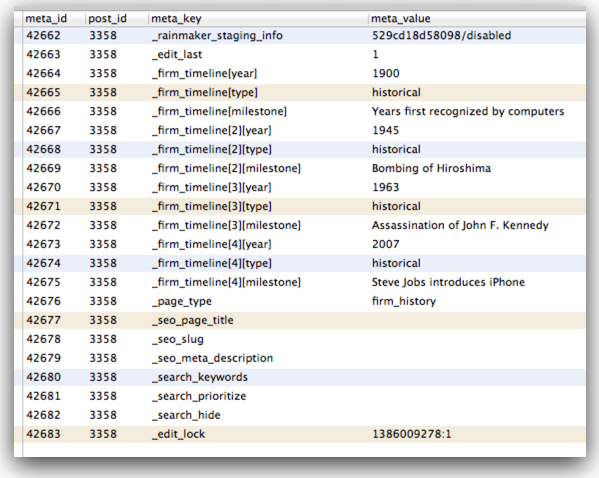The height and width of the screenshot is (478, 599).
Task: Select the 1386009278:1 edit lock value
Action: click(411, 434)
